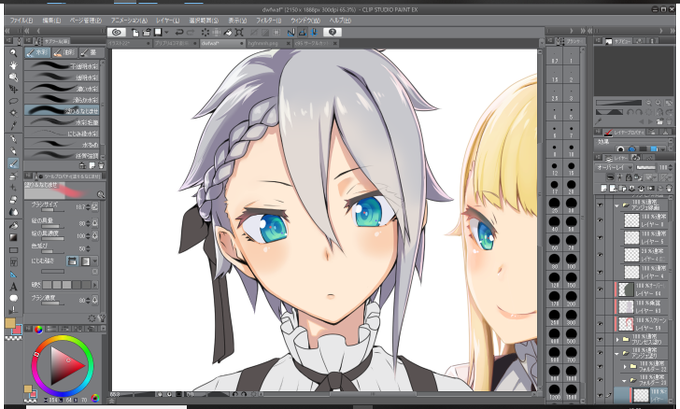Viewport: 680px width, 409px height.
Task: Select the watercolor sub tool group tab
Action: [37, 52]
